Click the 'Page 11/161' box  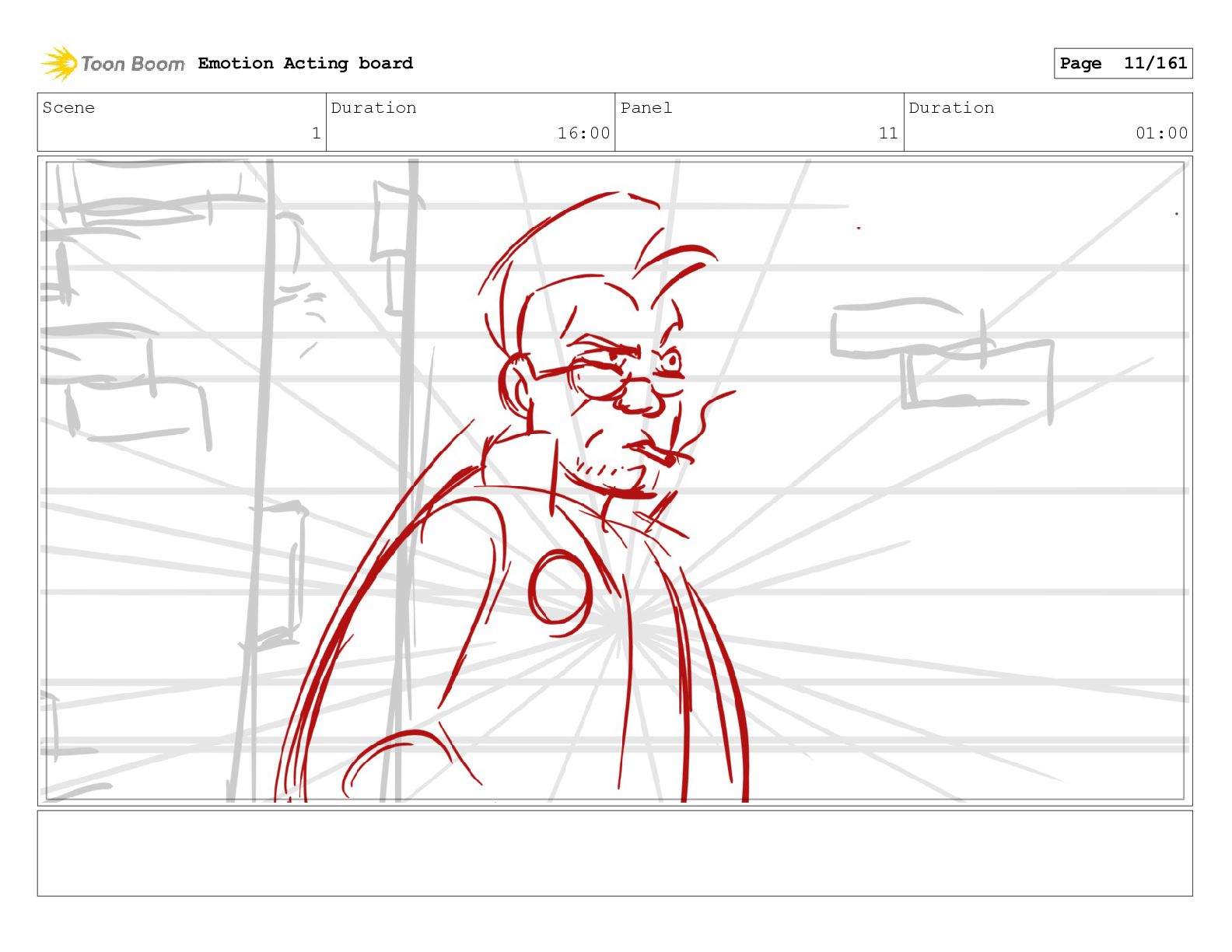(1123, 63)
